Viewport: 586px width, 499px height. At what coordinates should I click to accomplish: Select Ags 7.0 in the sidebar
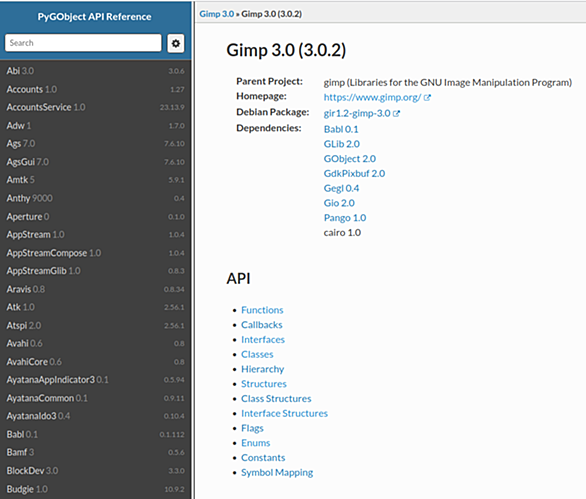(95, 144)
